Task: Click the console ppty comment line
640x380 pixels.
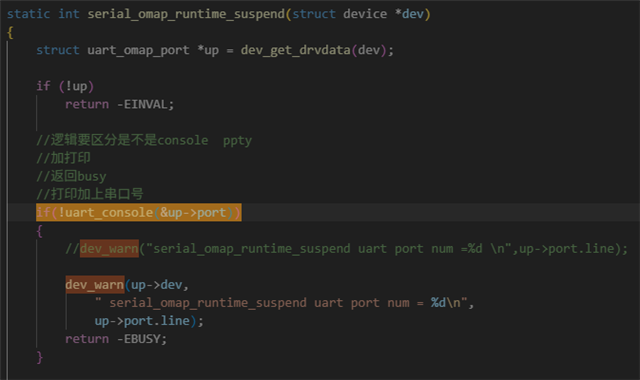Action: coord(144,140)
